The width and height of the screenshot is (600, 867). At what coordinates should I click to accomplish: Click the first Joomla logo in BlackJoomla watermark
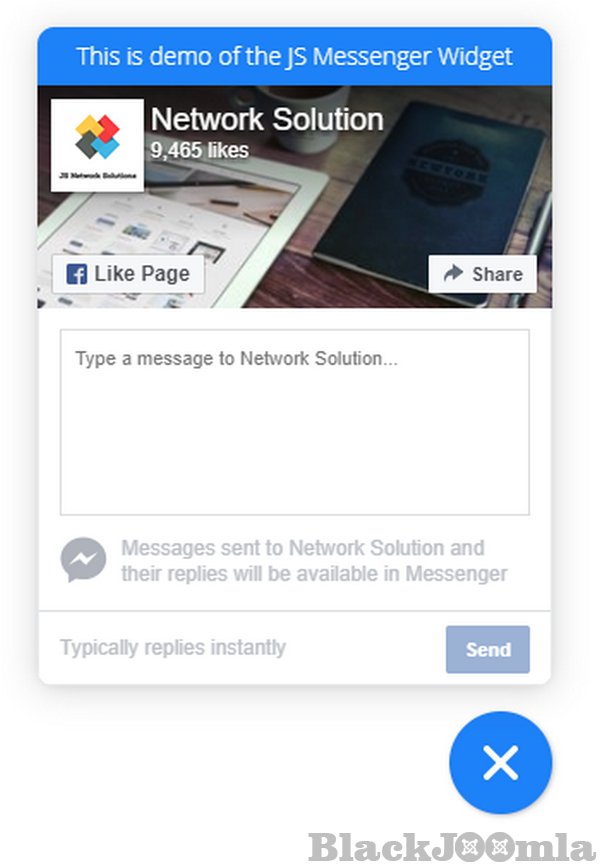tap(470, 846)
